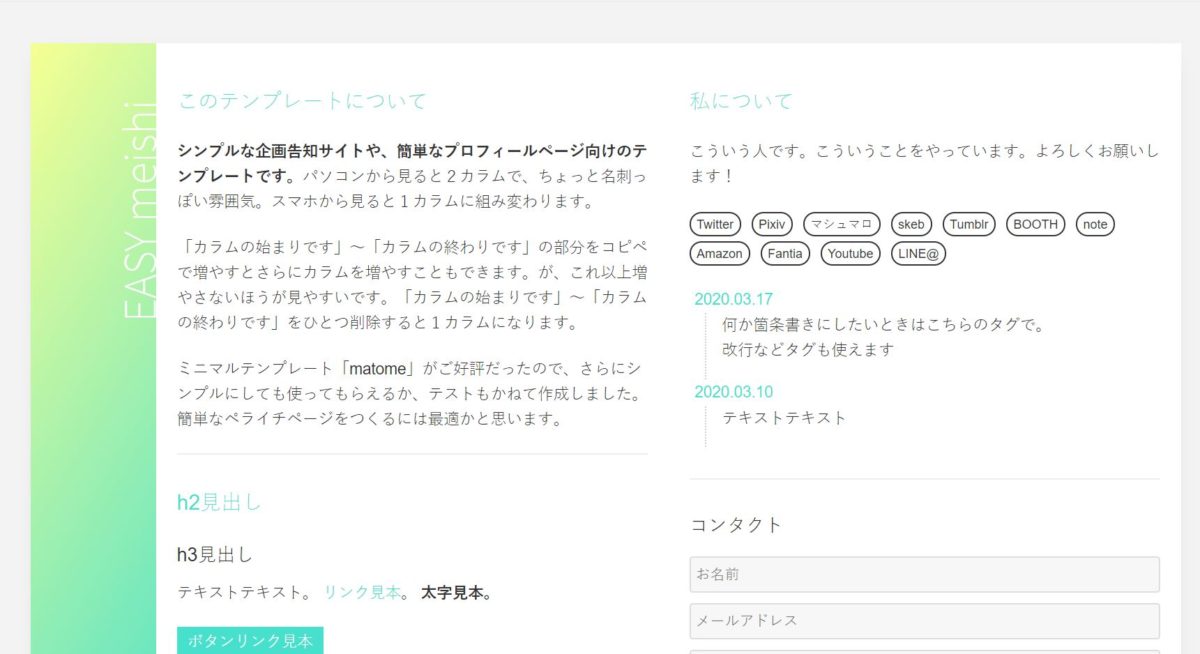This screenshot has width=1200, height=654.
Task: Click the h2見出し section heading
Action: 218,503
